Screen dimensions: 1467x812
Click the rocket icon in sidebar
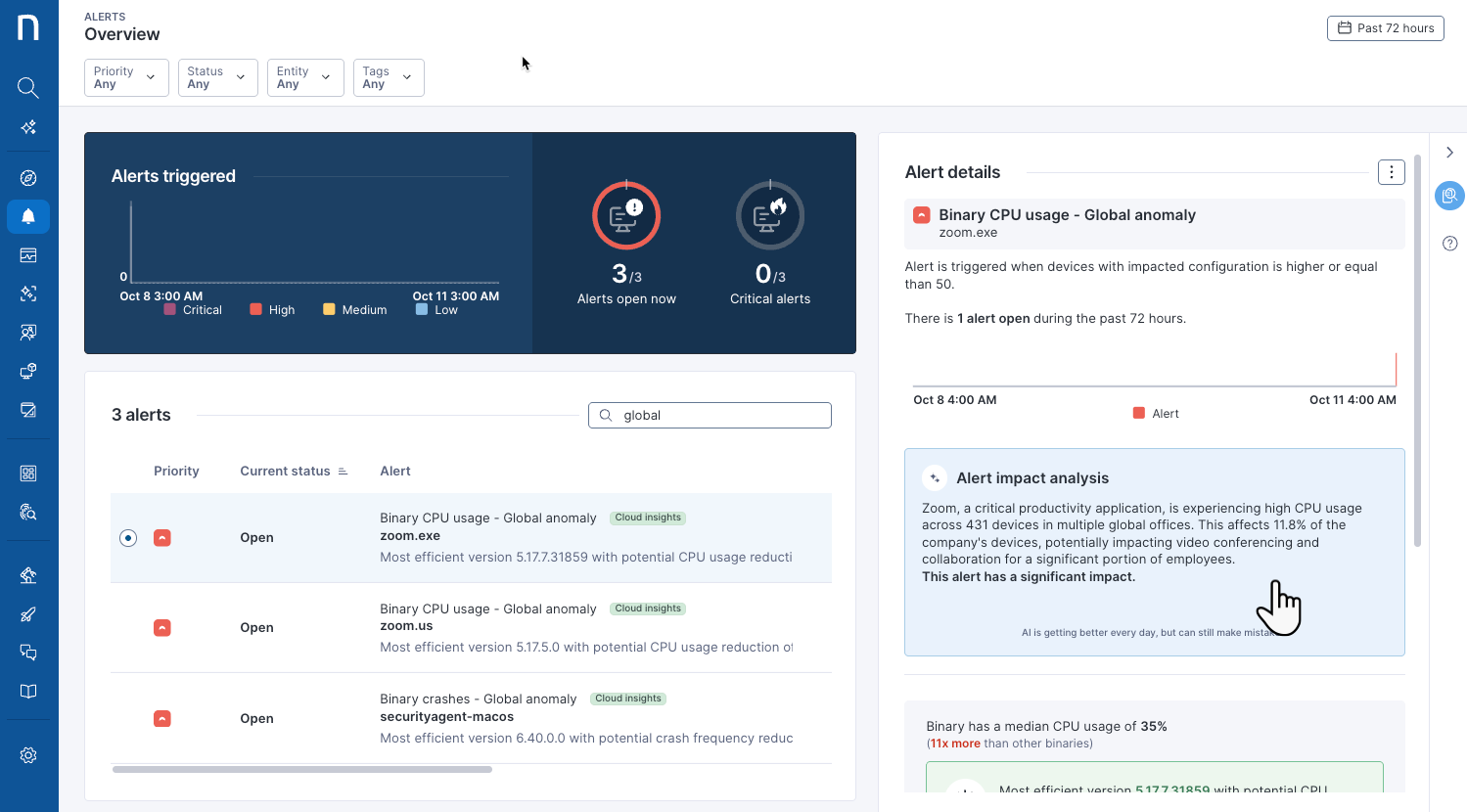click(x=28, y=614)
